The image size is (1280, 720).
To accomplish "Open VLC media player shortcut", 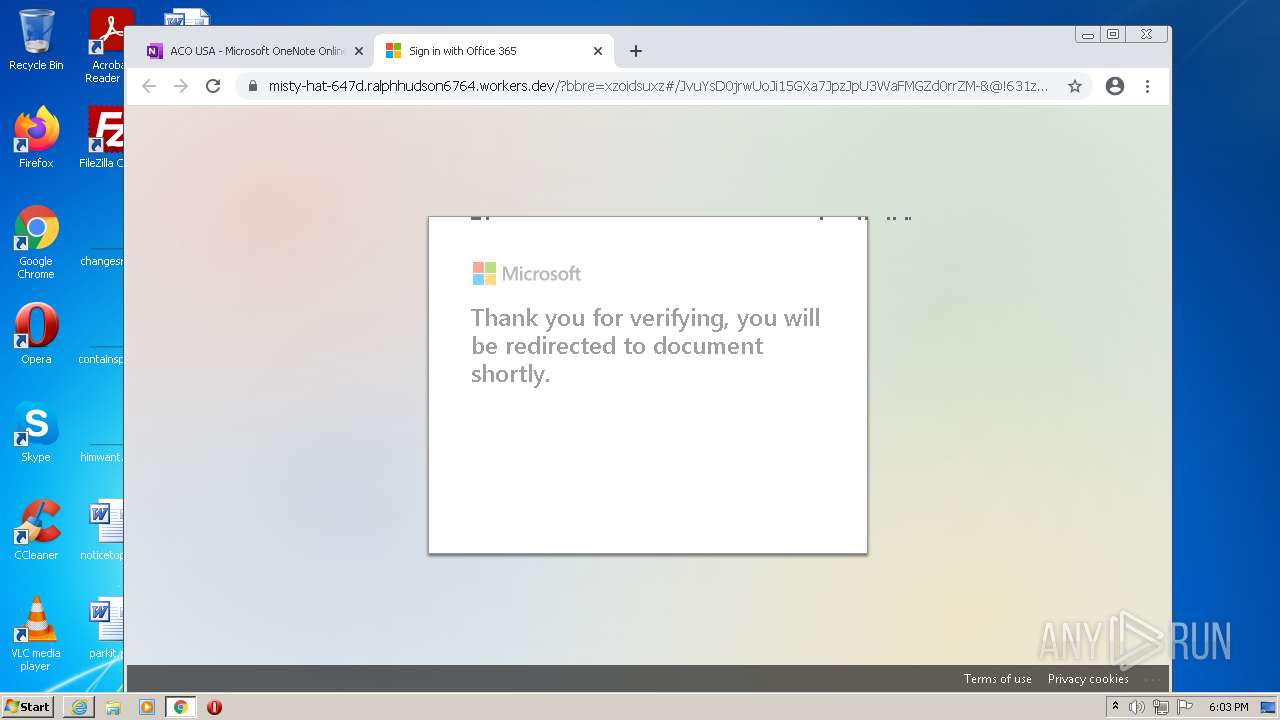I will pyautogui.click(x=36, y=633).
